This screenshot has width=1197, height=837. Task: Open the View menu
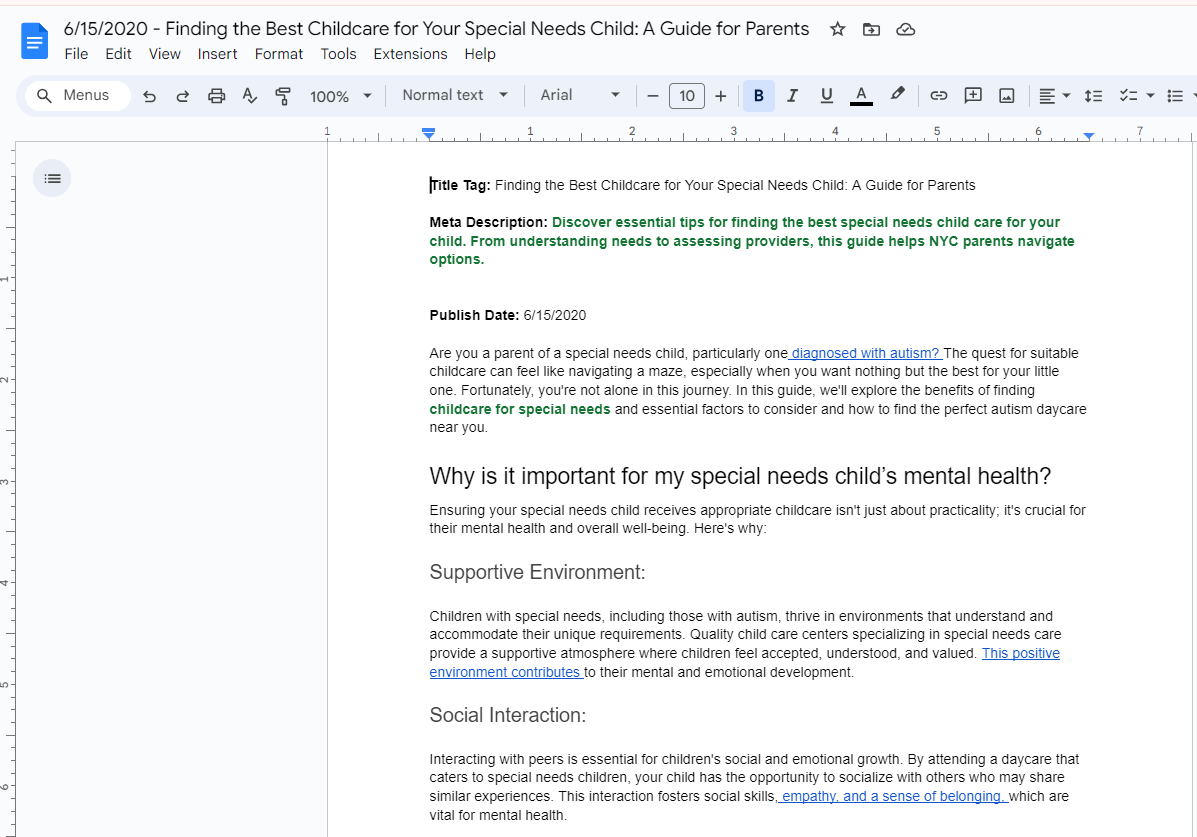coord(165,54)
